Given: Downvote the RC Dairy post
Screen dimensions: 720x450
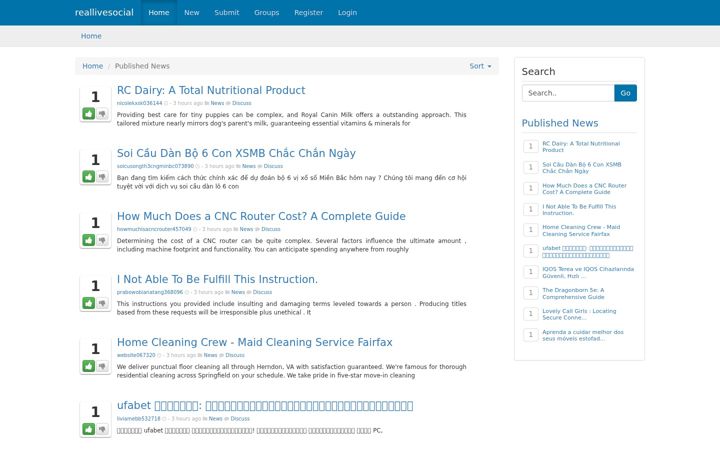Looking at the screenshot, I should tap(102, 113).
